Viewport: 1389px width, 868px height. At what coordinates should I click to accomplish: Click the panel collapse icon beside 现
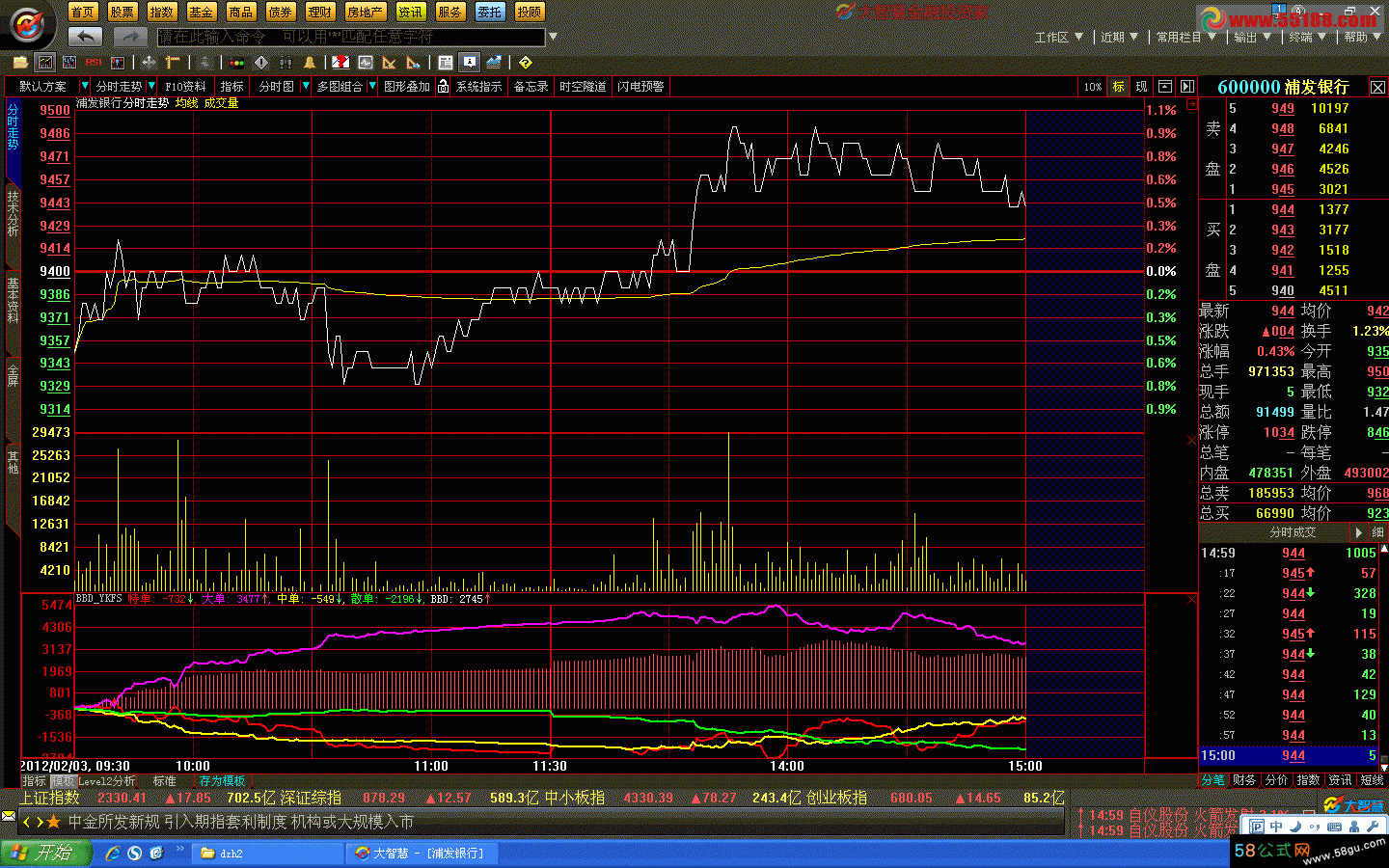(1165, 86)
